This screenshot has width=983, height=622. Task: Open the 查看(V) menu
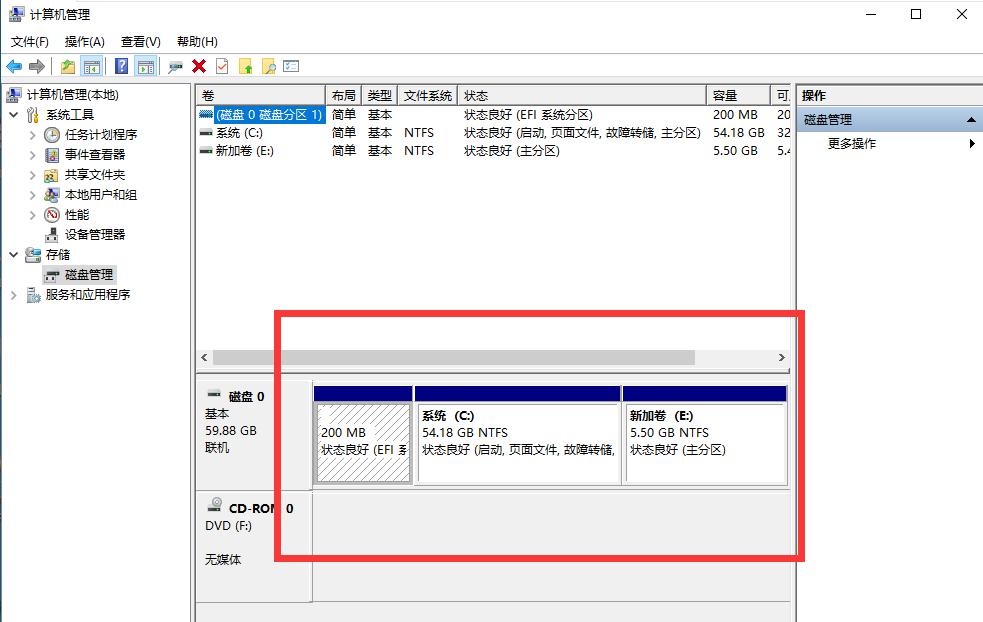140,41
